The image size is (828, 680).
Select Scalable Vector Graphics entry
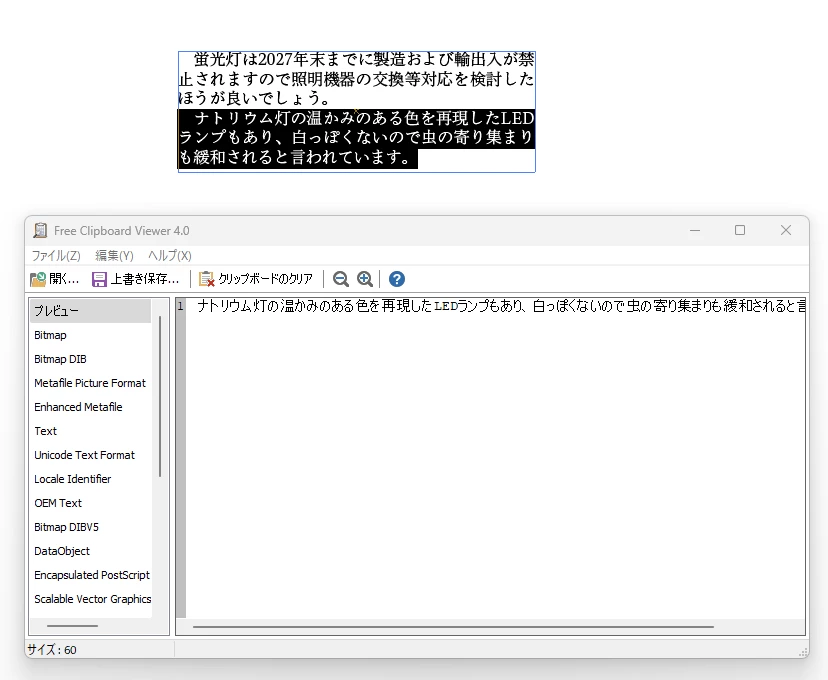pyautogui.click(x=90, y=599)
